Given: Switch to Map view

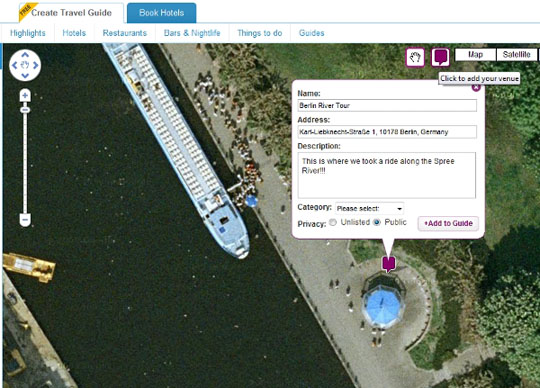Looking at the screenshot, I should click(x=475, y=54).
